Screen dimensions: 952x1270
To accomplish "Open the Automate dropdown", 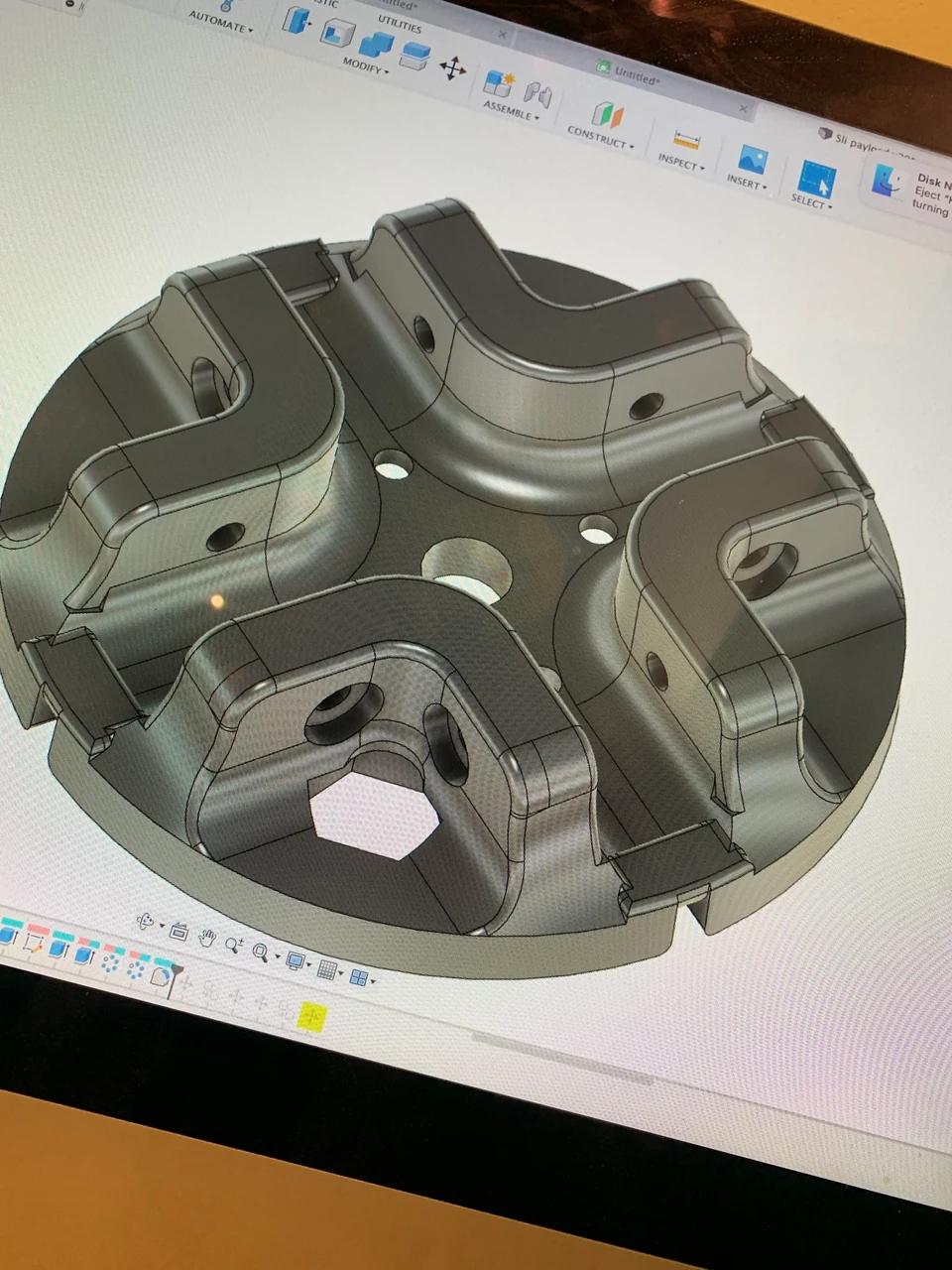I will pyautogui.click(x=221, y=24).
